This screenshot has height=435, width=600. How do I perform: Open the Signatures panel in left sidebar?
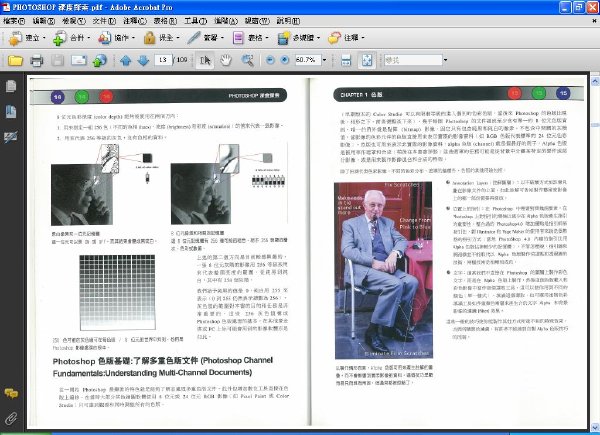pyautogui.click(x=11, y=137)
